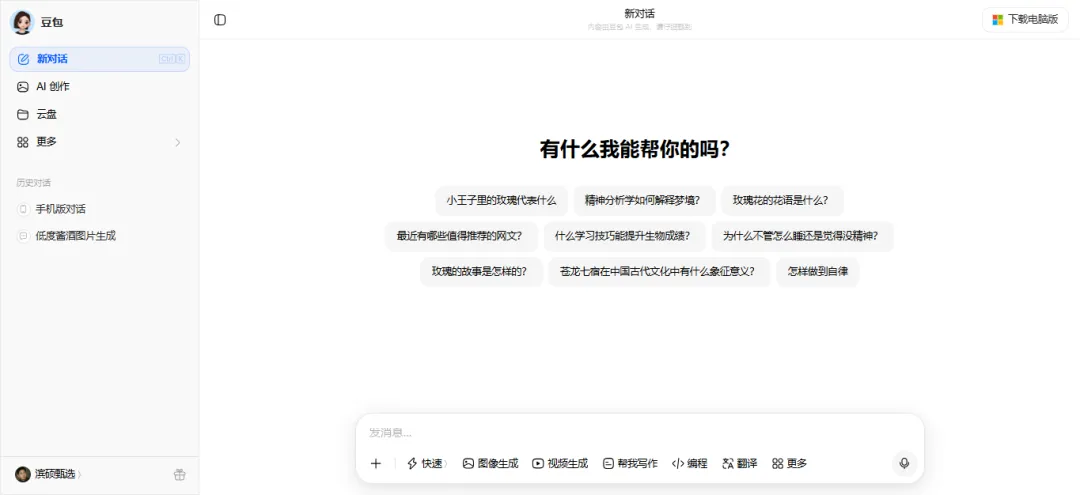Select suggestion 最近有哪些值得推荐的网文?
Viewport: 1080px width, 495px height.
459,236
